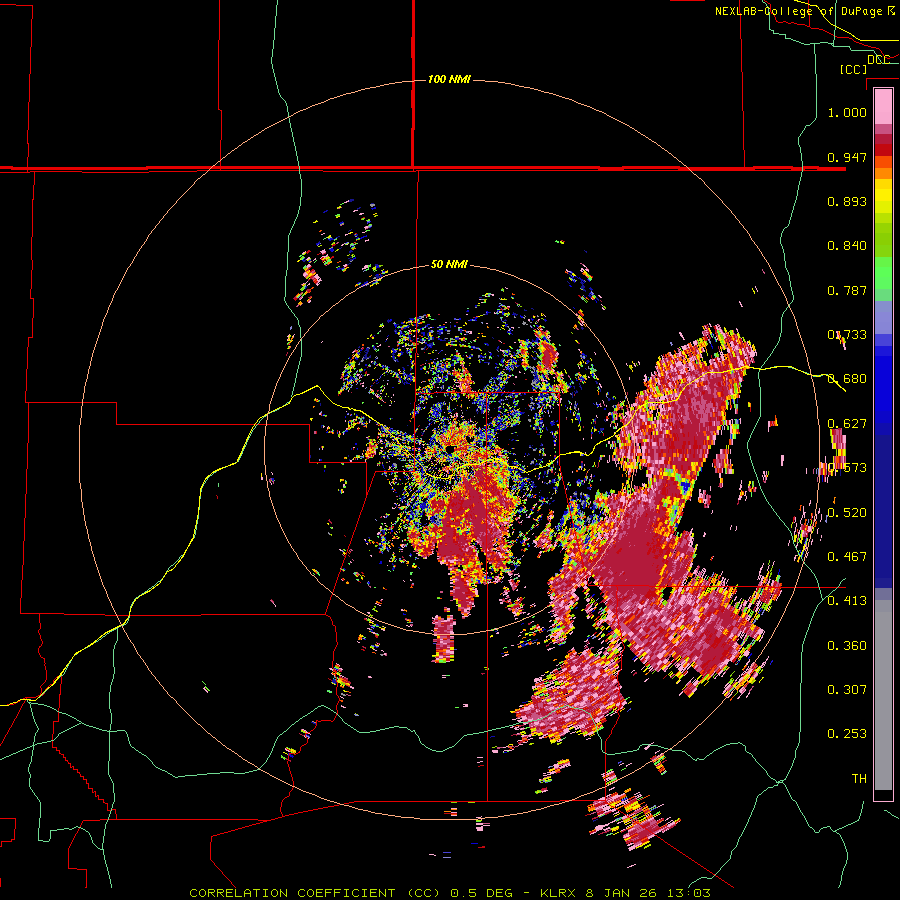Image resolution: width=900 pixels, height=900 pixels.
Task: Click the 0.893 legend value
Action: tap(847, 201)
